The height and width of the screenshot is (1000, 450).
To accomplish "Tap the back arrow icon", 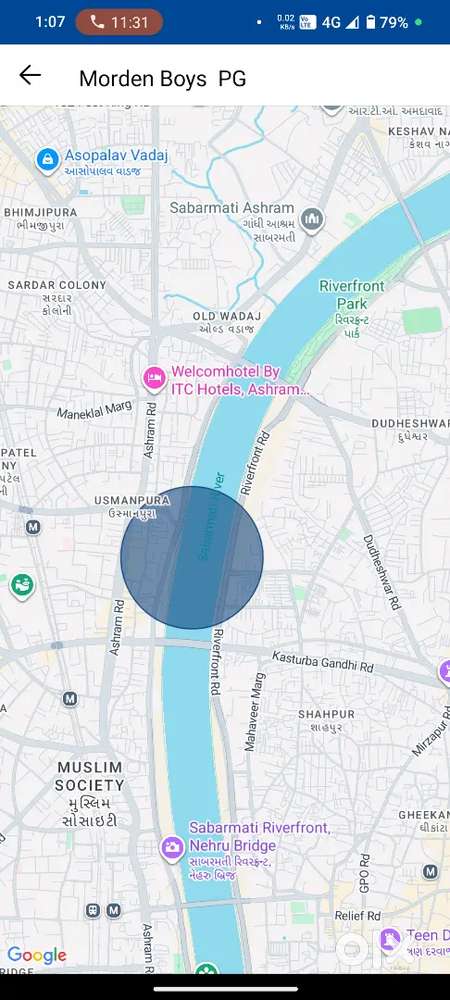I will [x=30, y=76].
